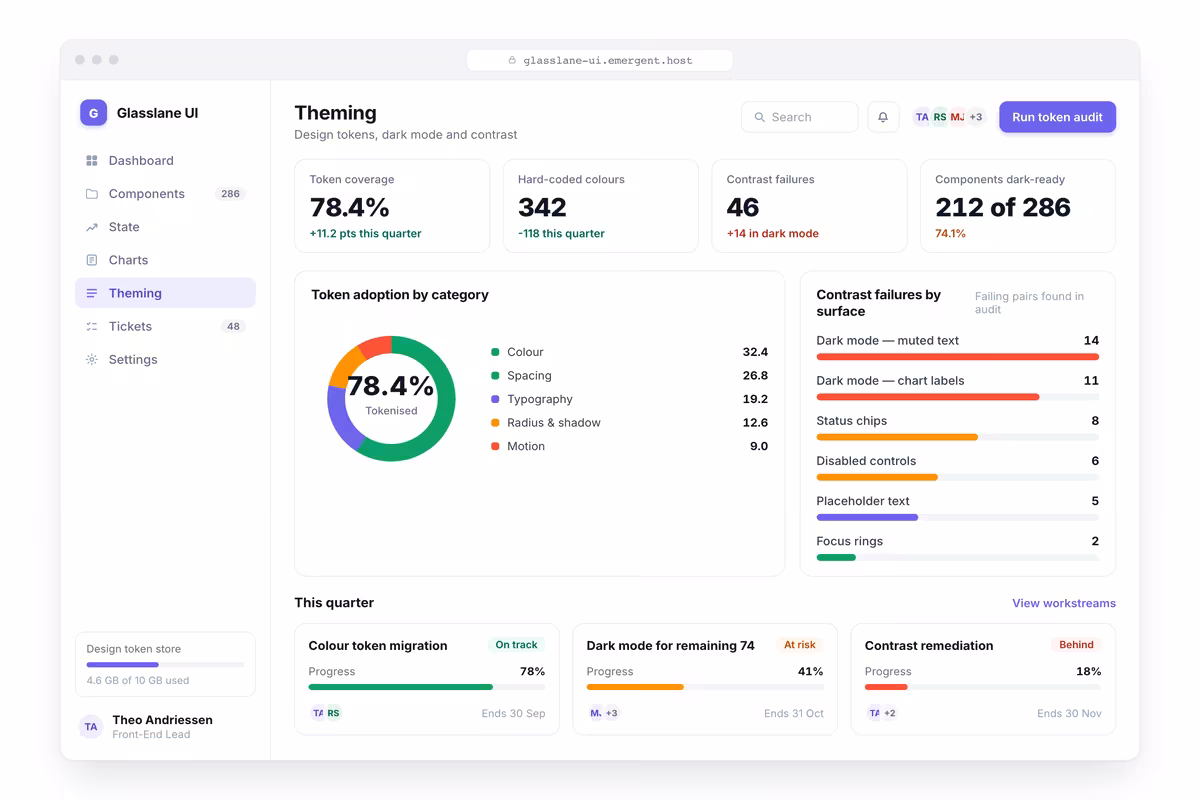Click the Status chips failure bar
Image resolution: width=1200 pixels, height=800 pixels.
tap(958, 437)
